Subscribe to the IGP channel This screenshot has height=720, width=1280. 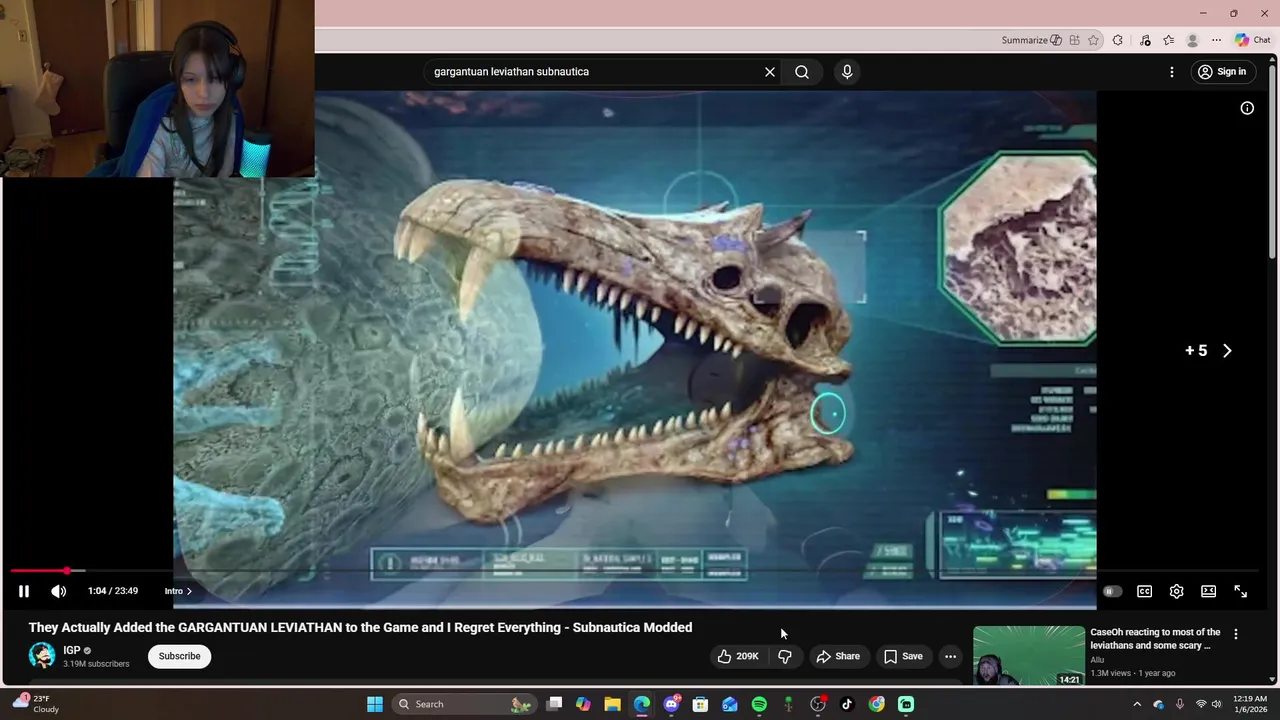(179, 656)
